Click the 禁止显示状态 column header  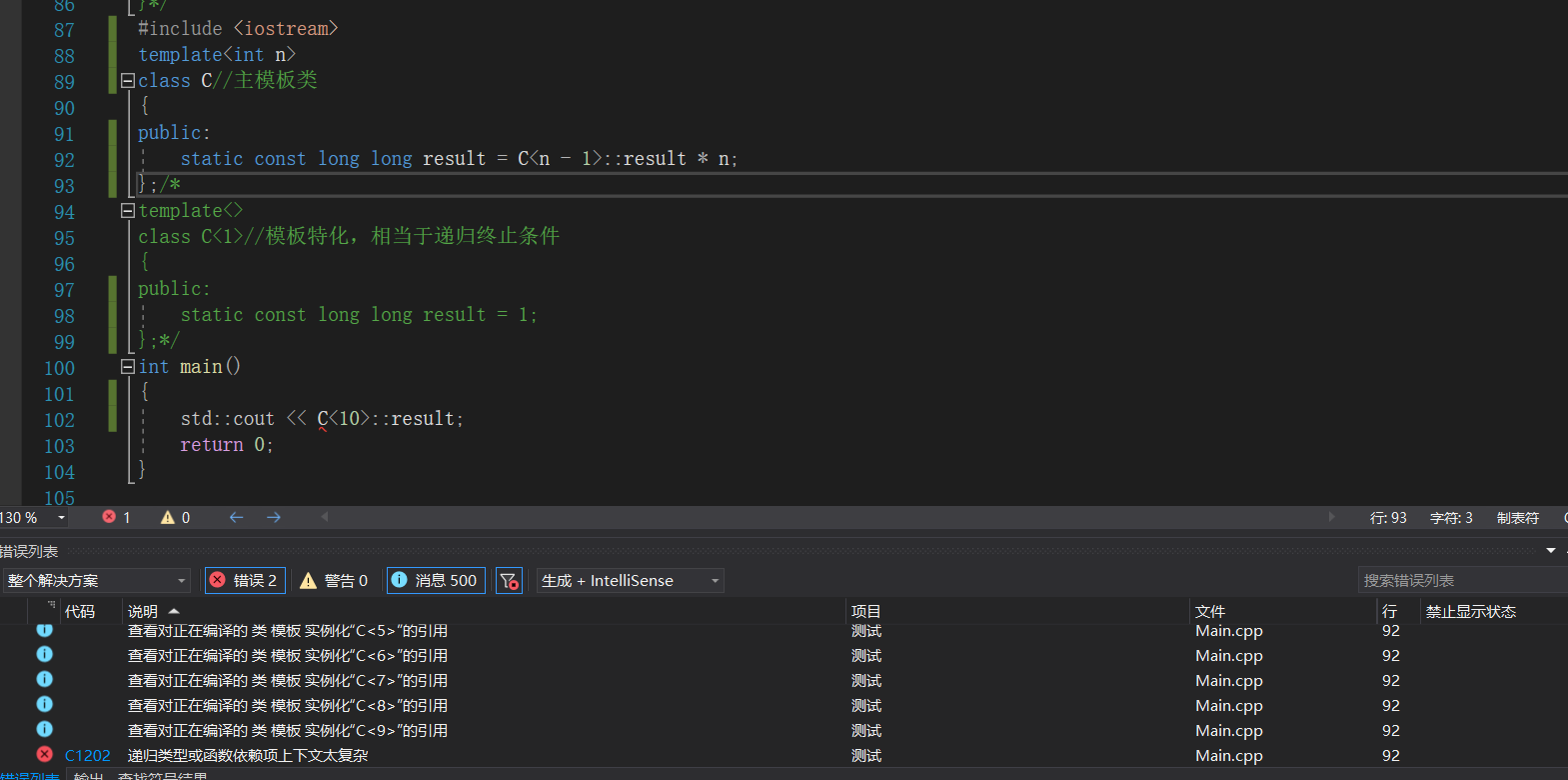[x=1471, y=611]
